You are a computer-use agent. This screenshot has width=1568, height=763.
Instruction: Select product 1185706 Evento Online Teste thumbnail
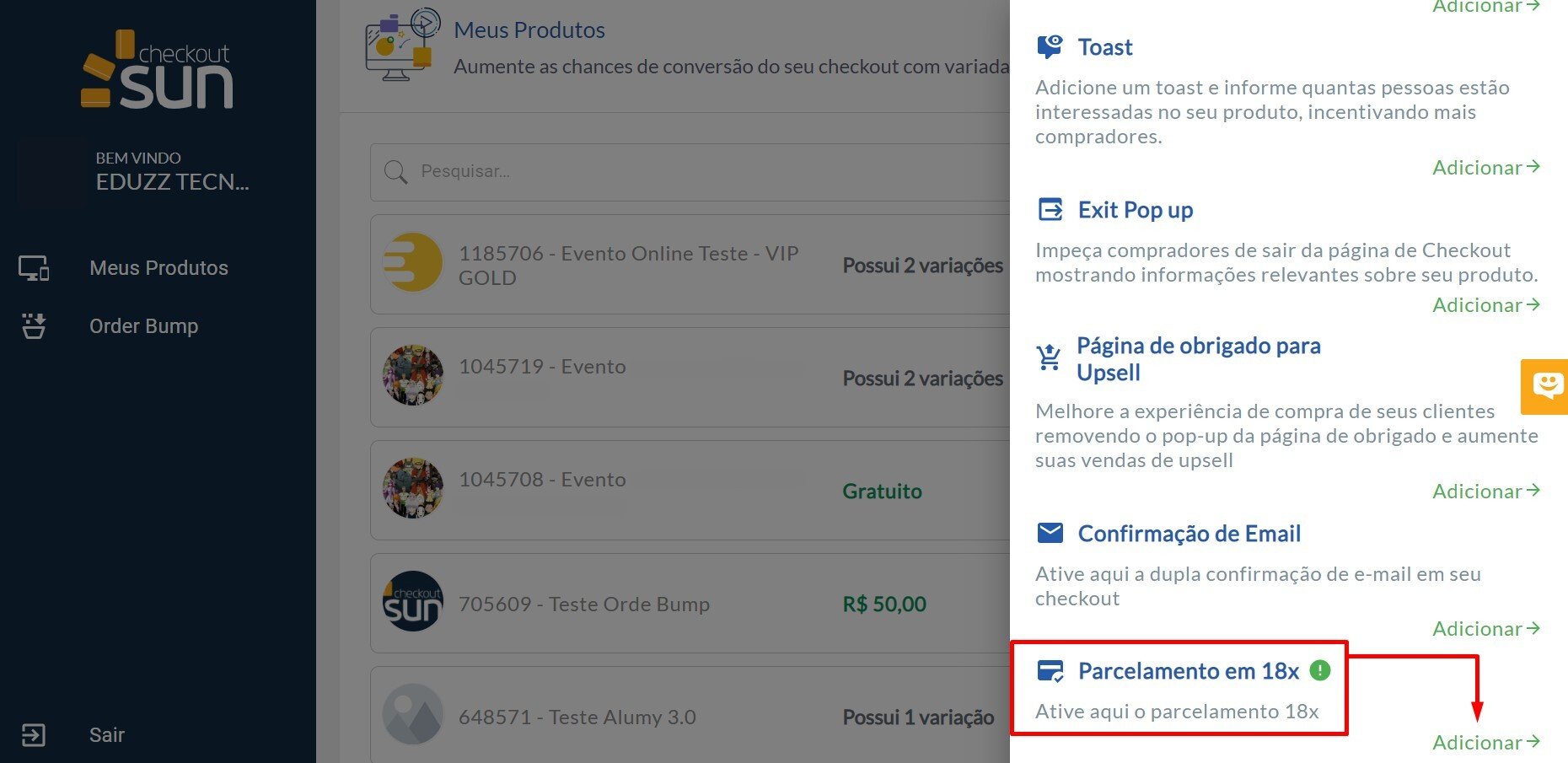click(413, 263)
